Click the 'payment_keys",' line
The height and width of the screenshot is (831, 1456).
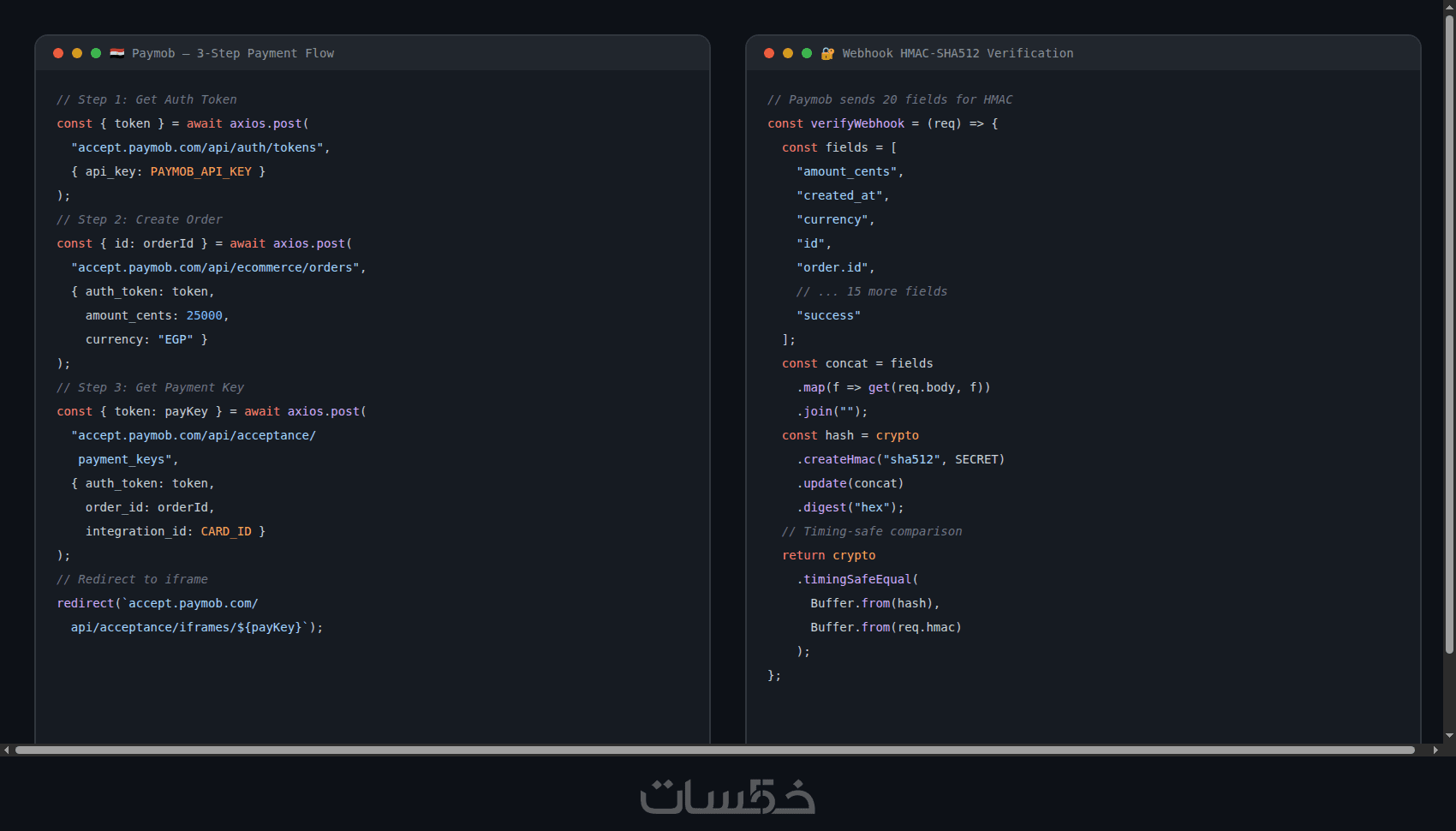(x=128, y=459)
